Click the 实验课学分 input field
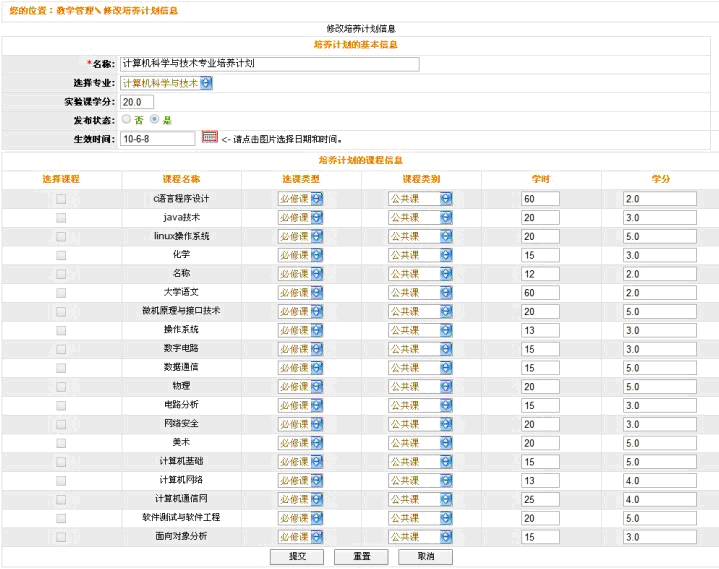This screenshot has height=569, width=719. [x=137, y=102]
